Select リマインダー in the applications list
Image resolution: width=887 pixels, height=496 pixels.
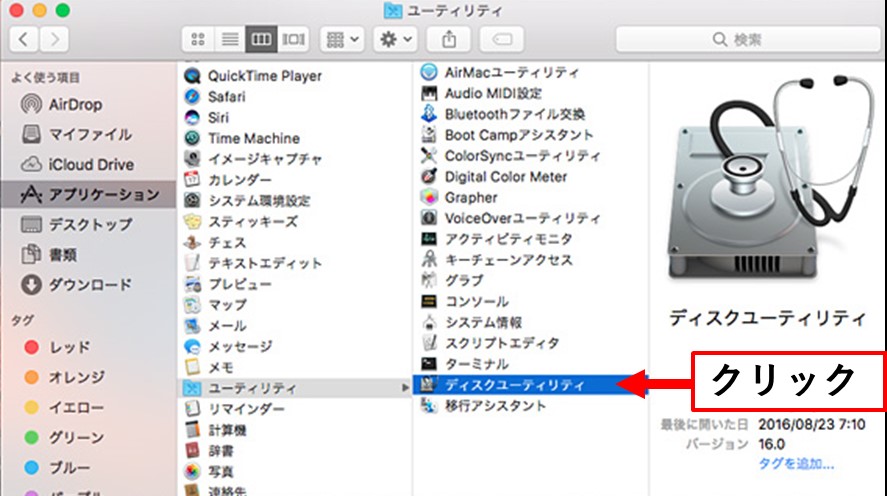click(x=246, y=409)
